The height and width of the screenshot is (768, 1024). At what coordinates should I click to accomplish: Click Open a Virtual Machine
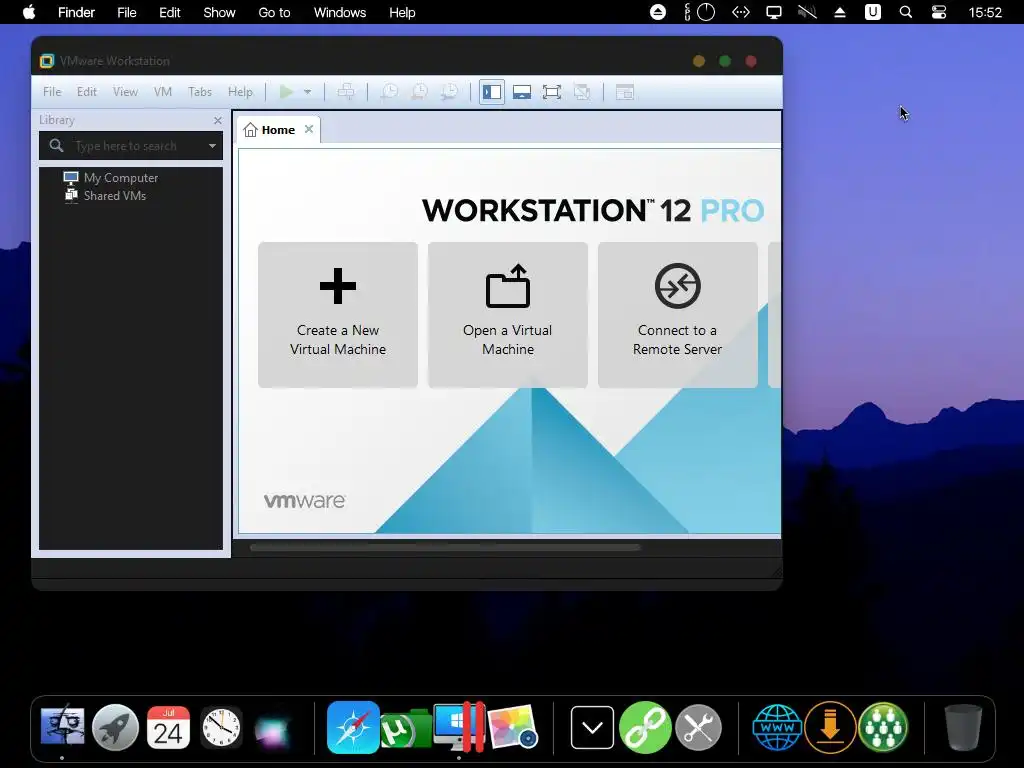(x=507, y=315)
